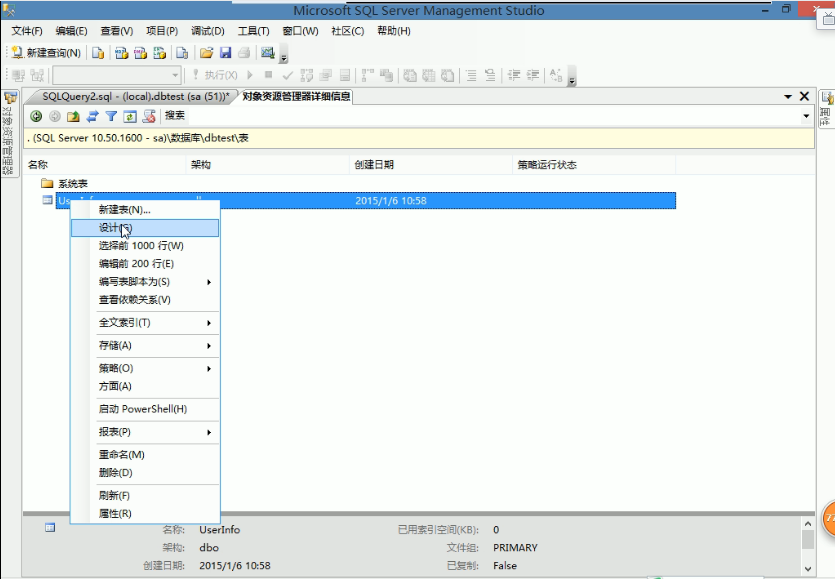Image resolution: width=835 pixels, height=579 pixels.
Task: Click the Filter funnel icon
Action: coord(111,116)
